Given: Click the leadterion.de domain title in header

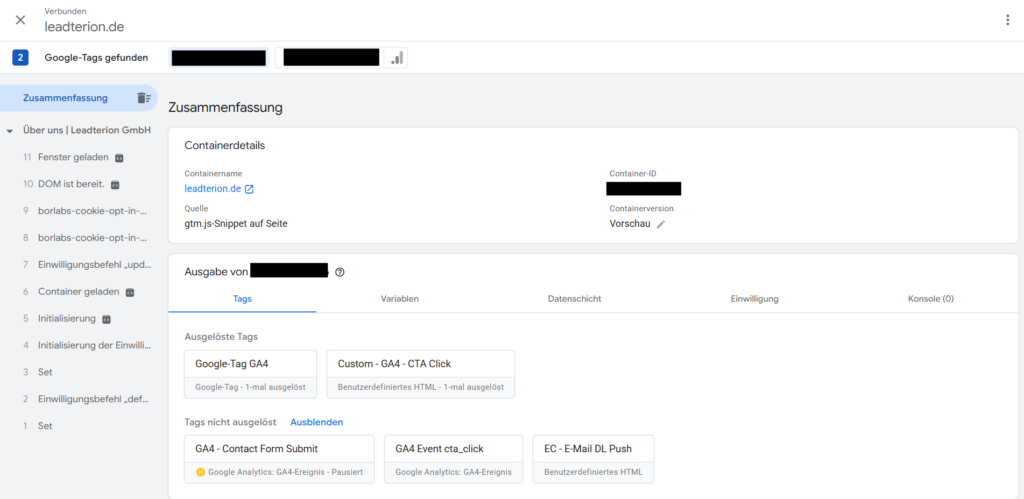Looking at the screenshot, I should (x=84, y=27).
